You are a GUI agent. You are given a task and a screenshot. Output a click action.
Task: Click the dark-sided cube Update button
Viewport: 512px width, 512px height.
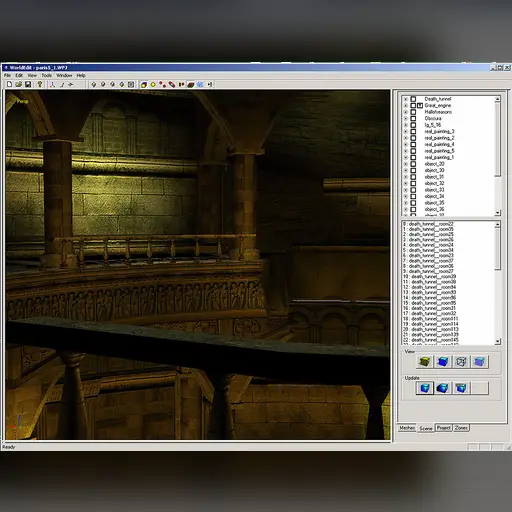(443, 388)
